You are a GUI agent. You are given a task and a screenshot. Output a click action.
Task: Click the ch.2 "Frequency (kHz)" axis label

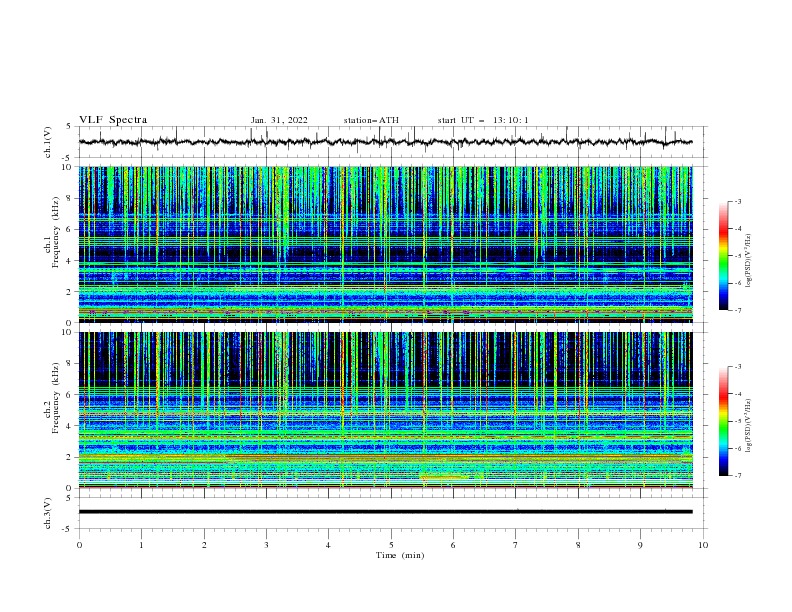click(x=56, y=398)
